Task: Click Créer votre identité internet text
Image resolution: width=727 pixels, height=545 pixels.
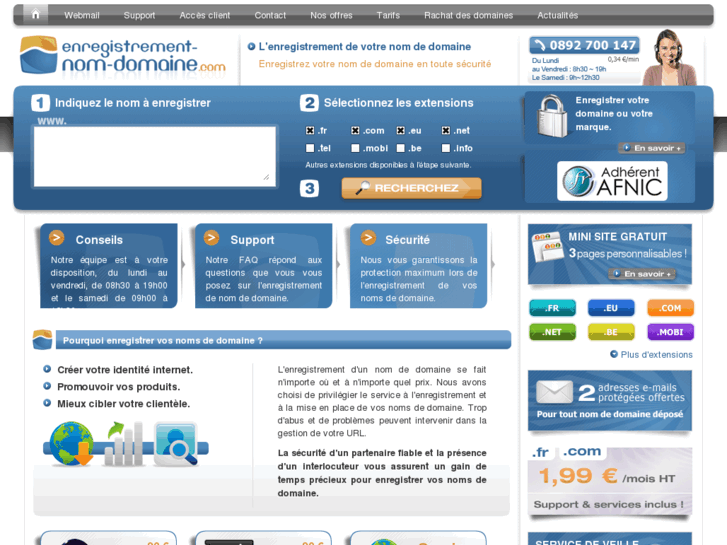Action: [x=125, y=370]
